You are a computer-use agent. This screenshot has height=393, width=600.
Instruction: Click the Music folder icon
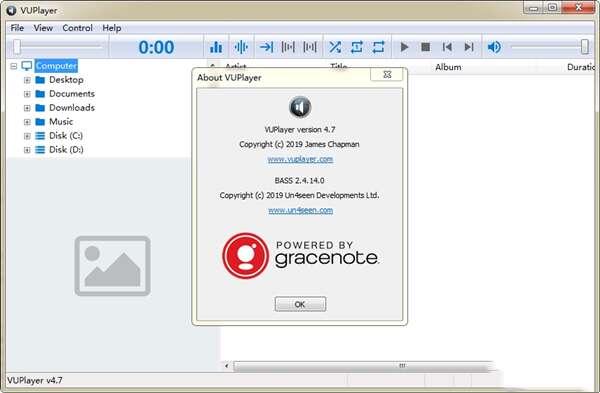[40, 122]
